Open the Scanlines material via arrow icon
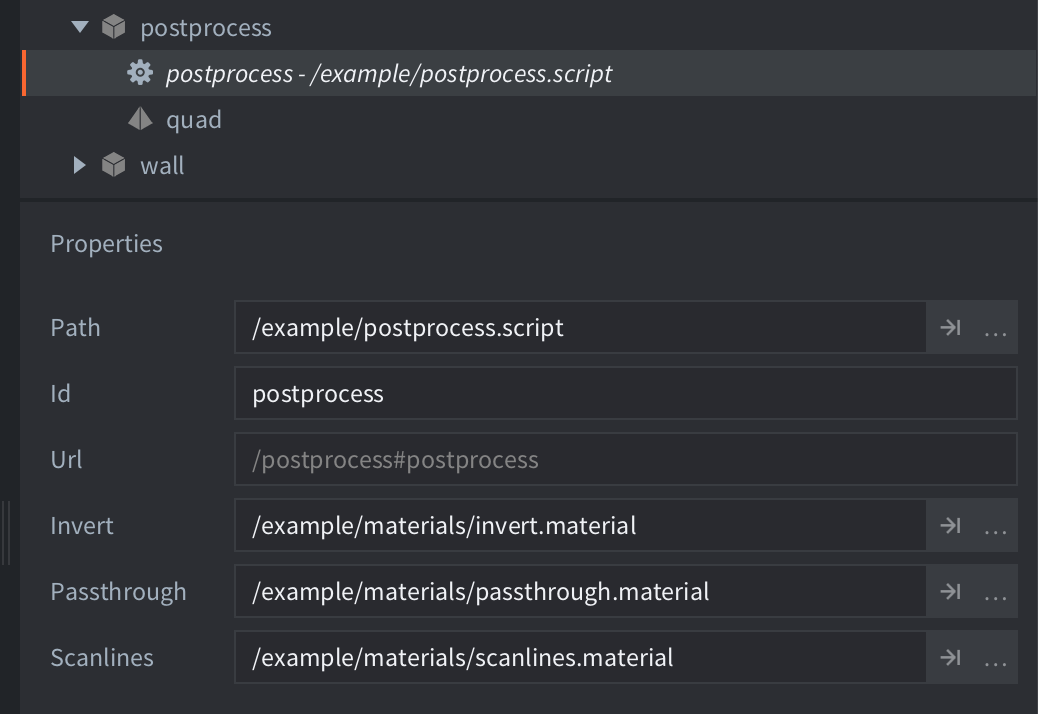The image size is (1038, 714). point(948,657)
